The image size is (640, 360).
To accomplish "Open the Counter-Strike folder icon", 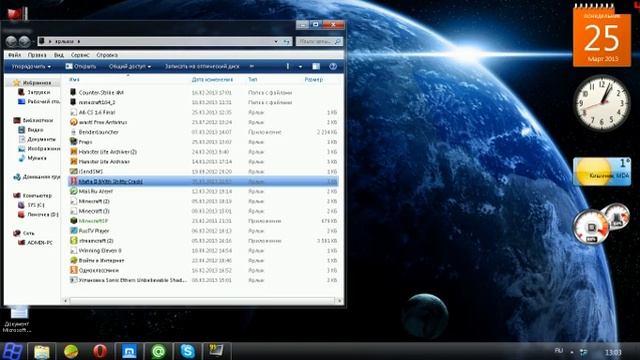I will (73, 93).
